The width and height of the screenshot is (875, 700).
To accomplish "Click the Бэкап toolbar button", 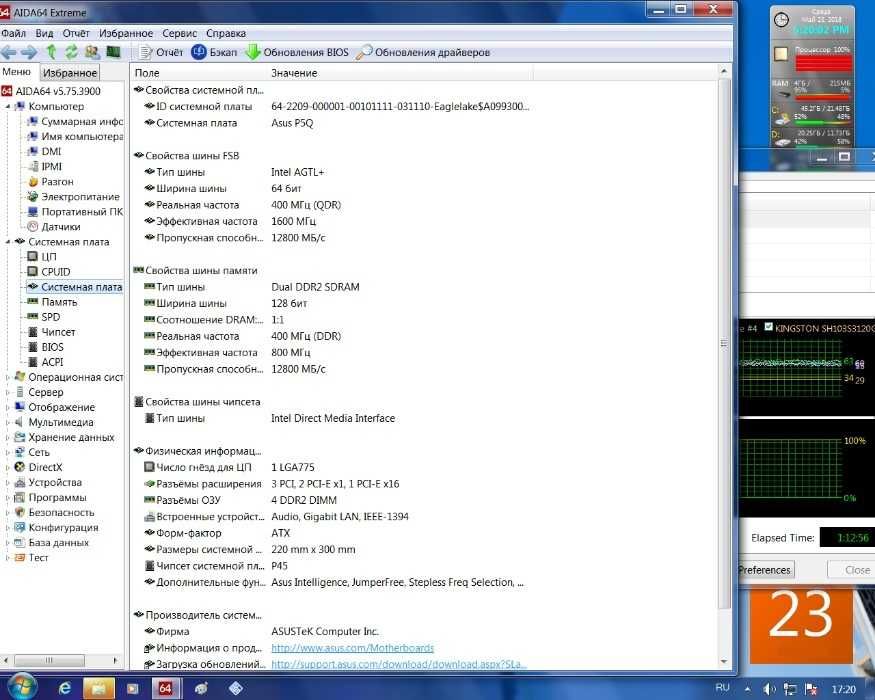I will click(214, 52).
